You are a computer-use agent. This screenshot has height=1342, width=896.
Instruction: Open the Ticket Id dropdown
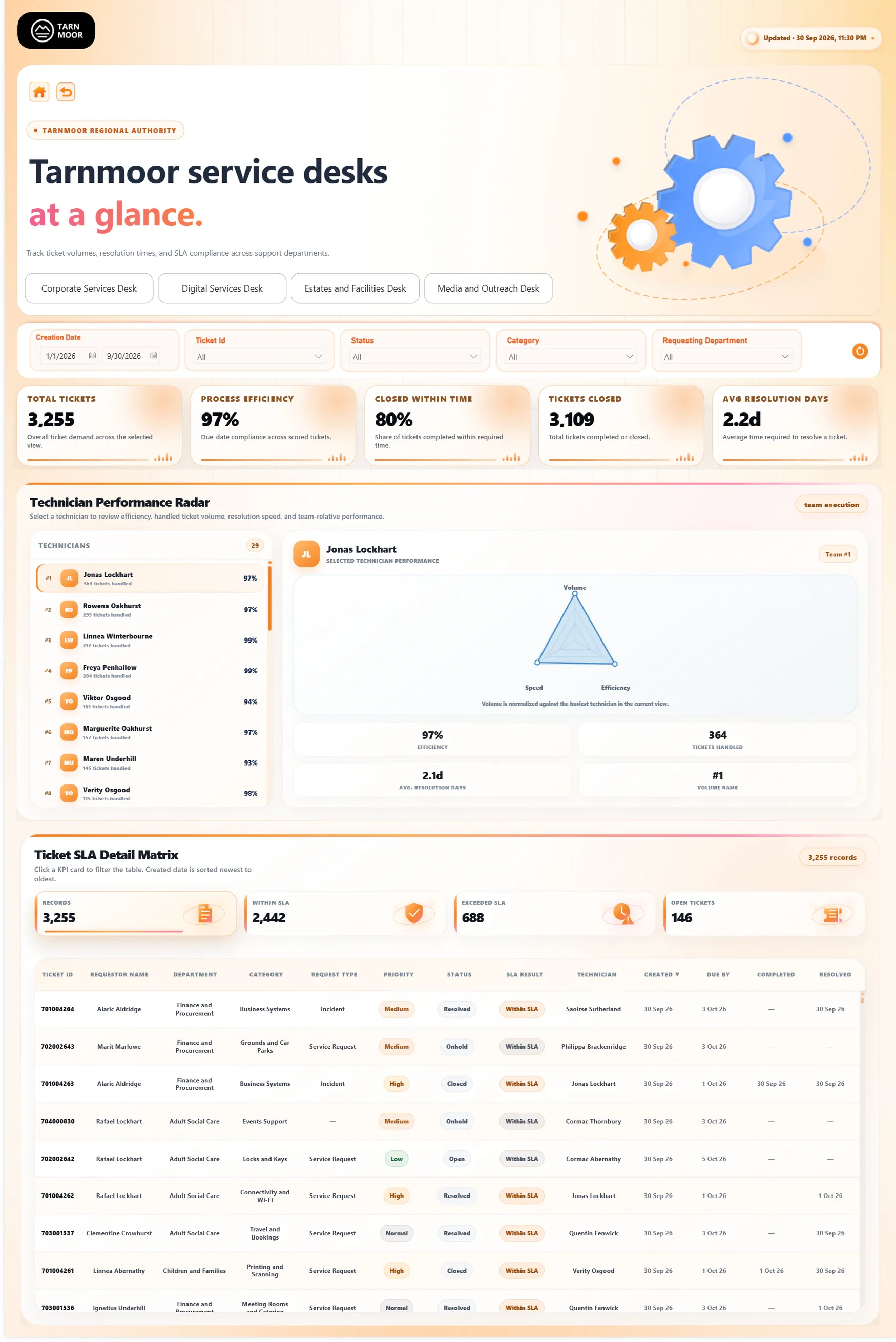[x=259, y=357]
